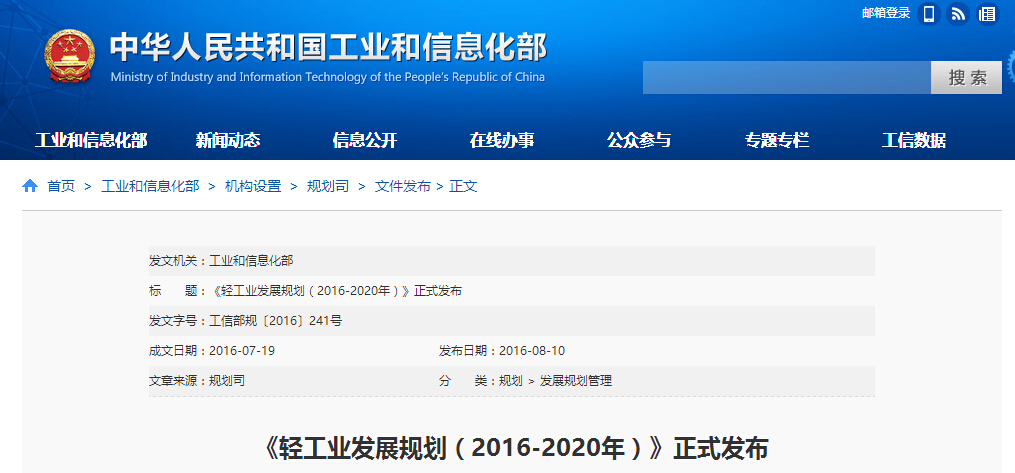
Task: Open the 公众参与 navigation menu
Action: [x=639, y=140]
